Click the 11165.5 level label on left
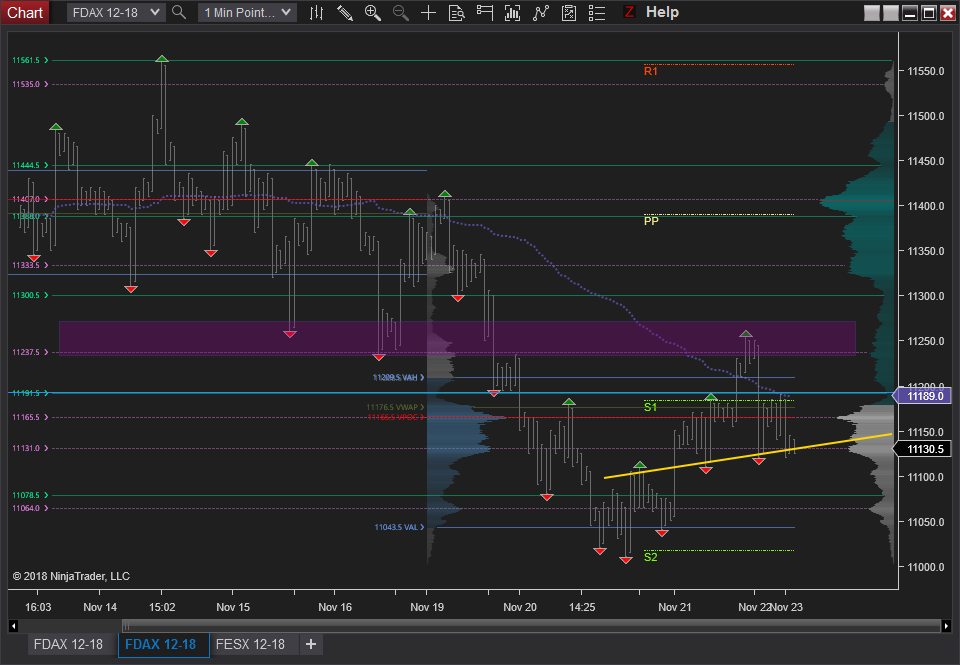The height and width of the screenshot is (665, 960). tap(26, 417)
